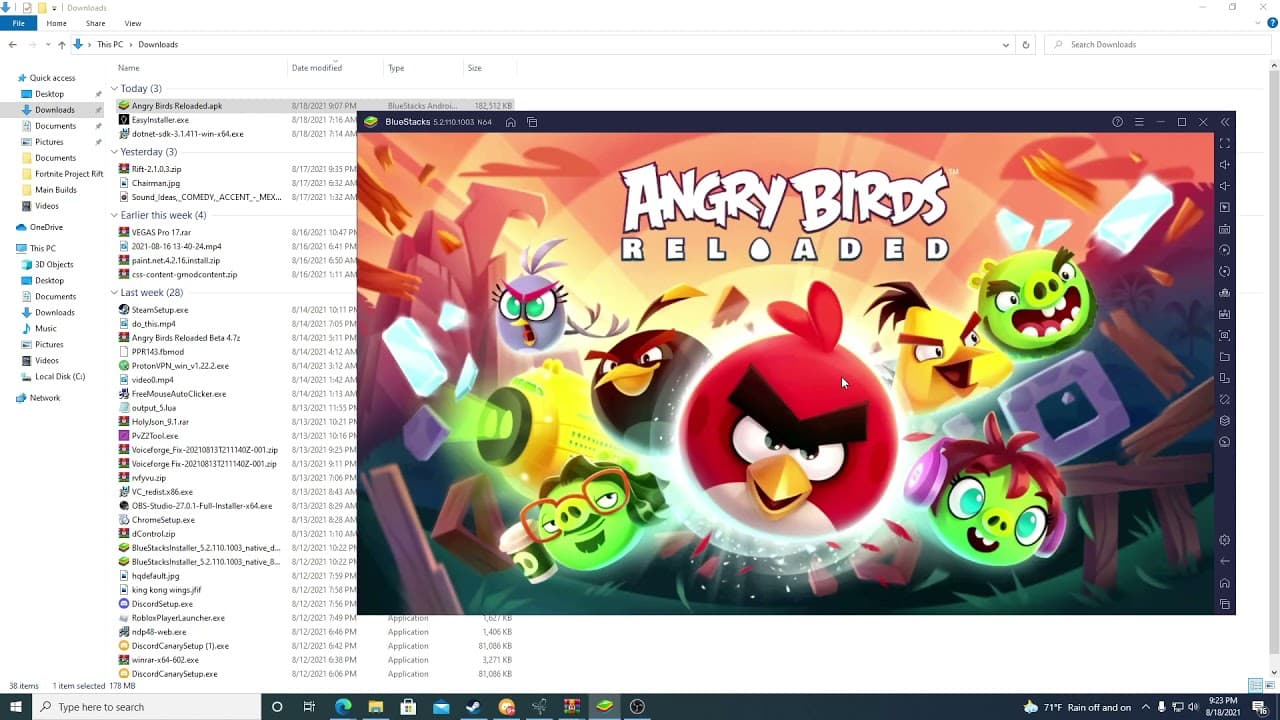Open the recent locations dropdown arrow
Image resolution: width=1280 pixels, height=720 pixels.
click(47, 45)
